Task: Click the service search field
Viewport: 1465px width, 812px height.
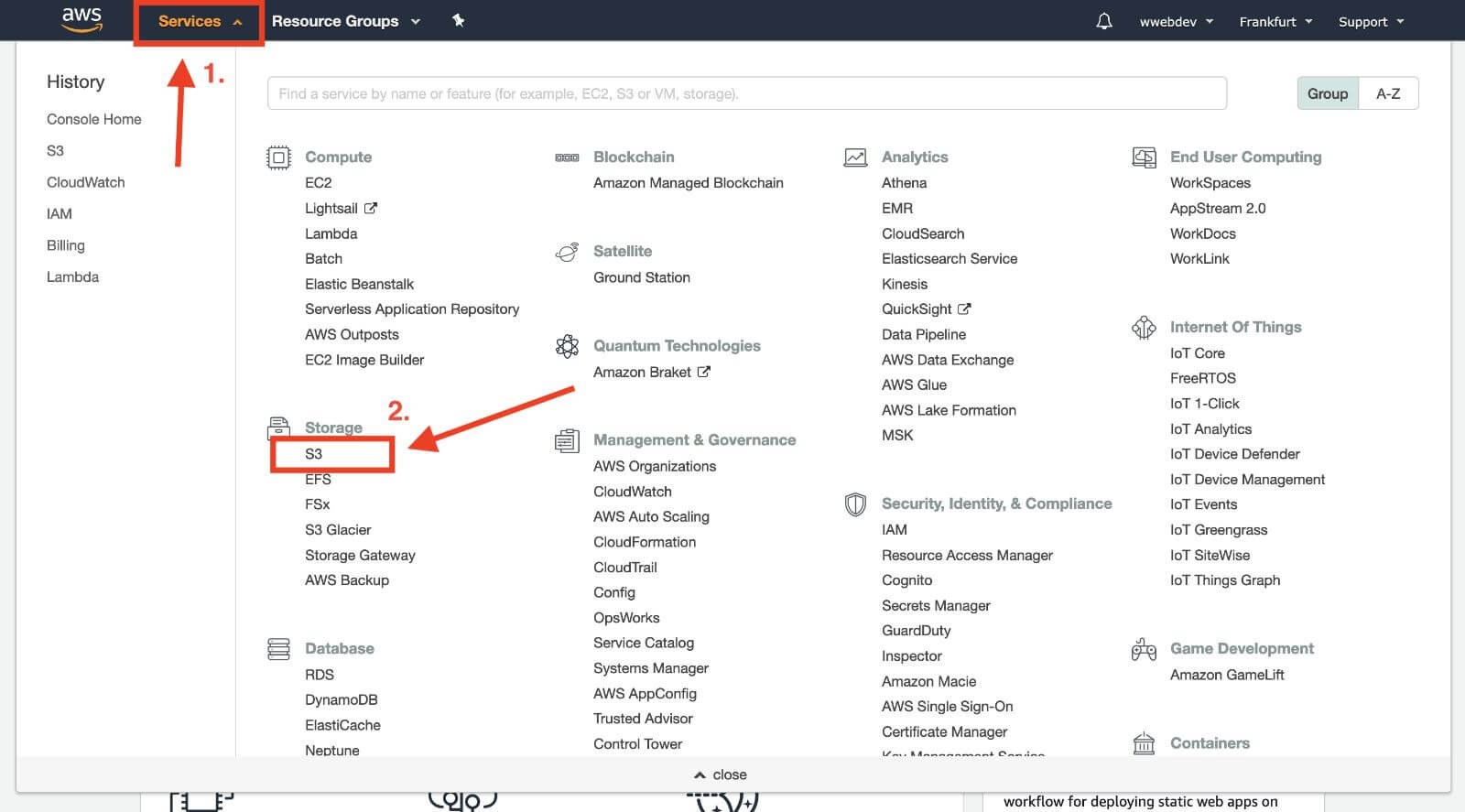Action: coord(746,93)
